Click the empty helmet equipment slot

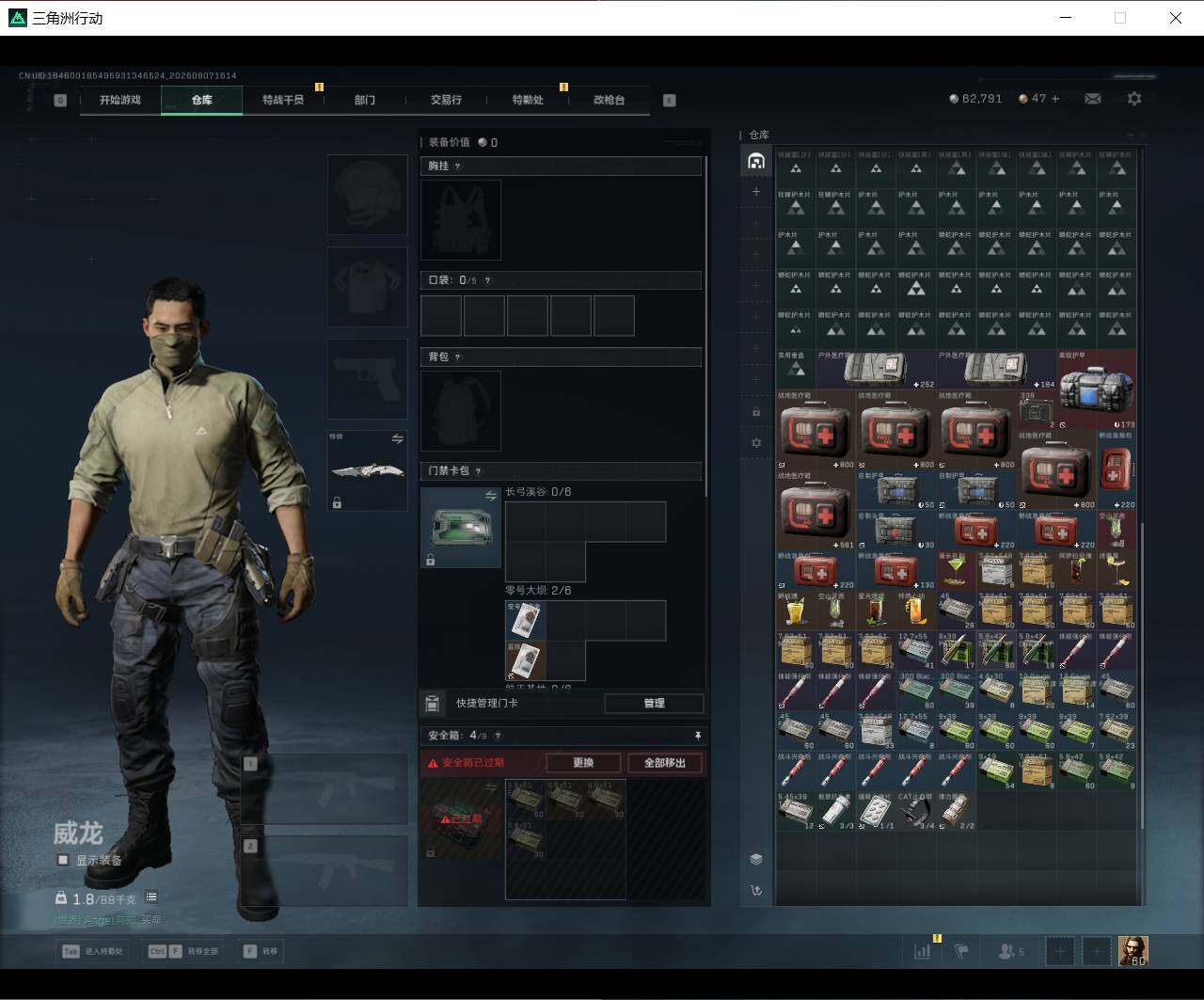[367, 195]
